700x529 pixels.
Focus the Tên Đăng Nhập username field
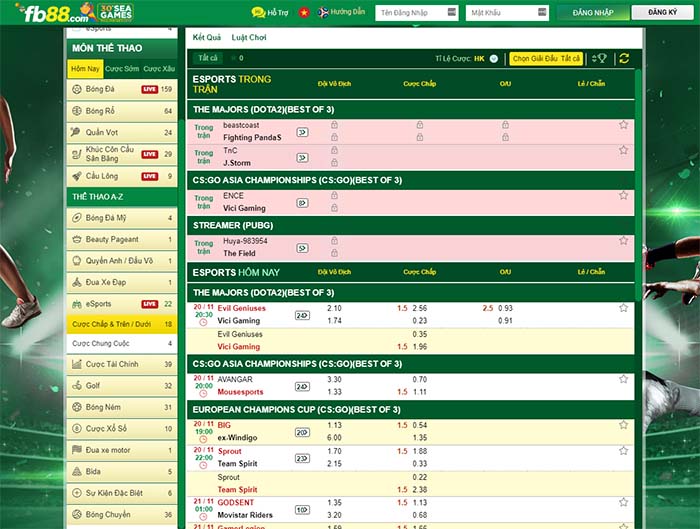pos(404,14)
